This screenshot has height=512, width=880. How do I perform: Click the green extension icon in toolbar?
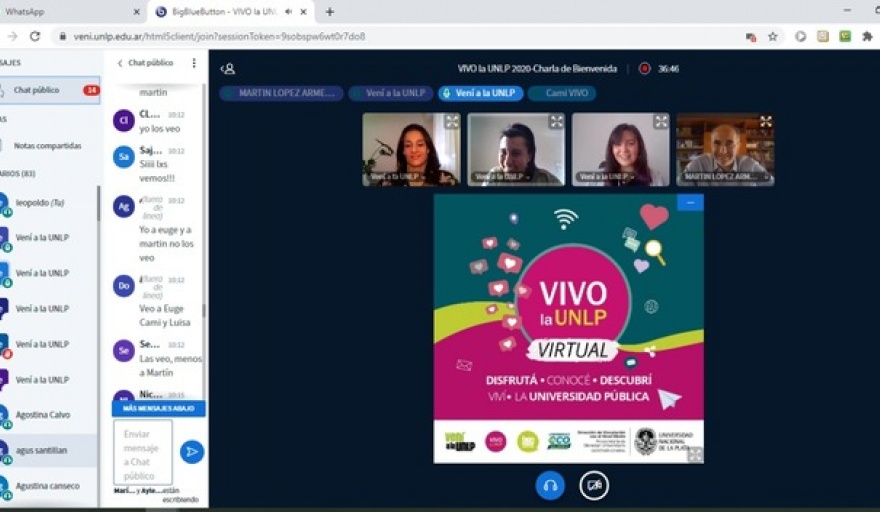click(845, 36)
